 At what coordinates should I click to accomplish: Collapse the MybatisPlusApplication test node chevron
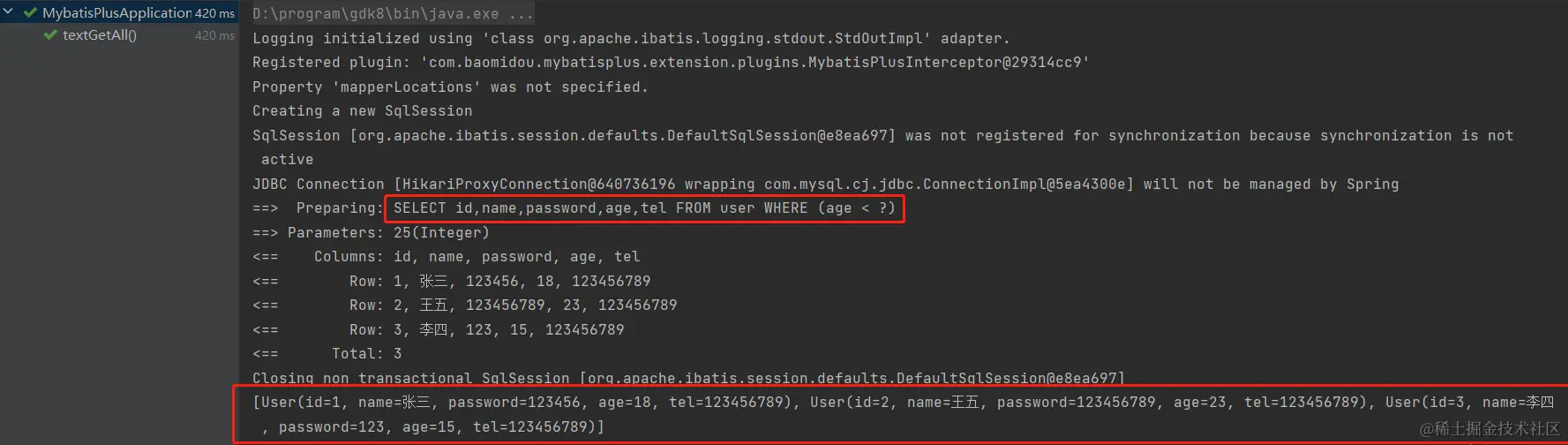(x=8, y=11)
